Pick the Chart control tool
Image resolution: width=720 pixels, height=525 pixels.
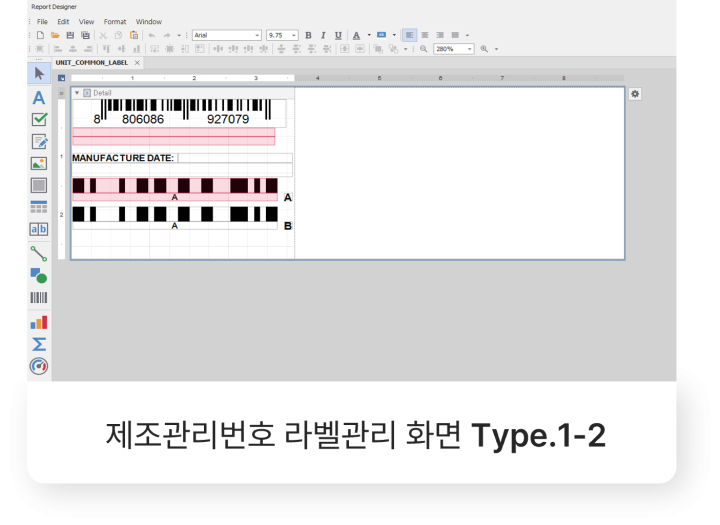pyautogui.click(x=39, y=322)
